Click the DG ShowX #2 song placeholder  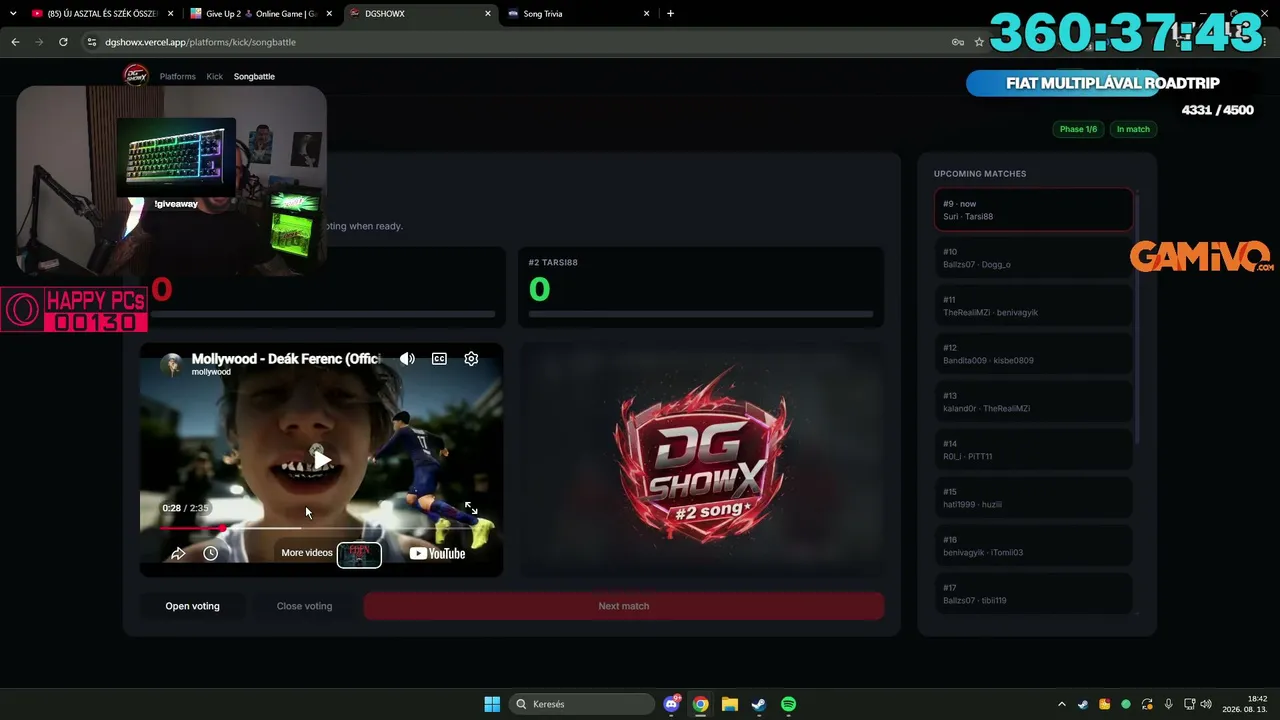[x=702, y=460]
